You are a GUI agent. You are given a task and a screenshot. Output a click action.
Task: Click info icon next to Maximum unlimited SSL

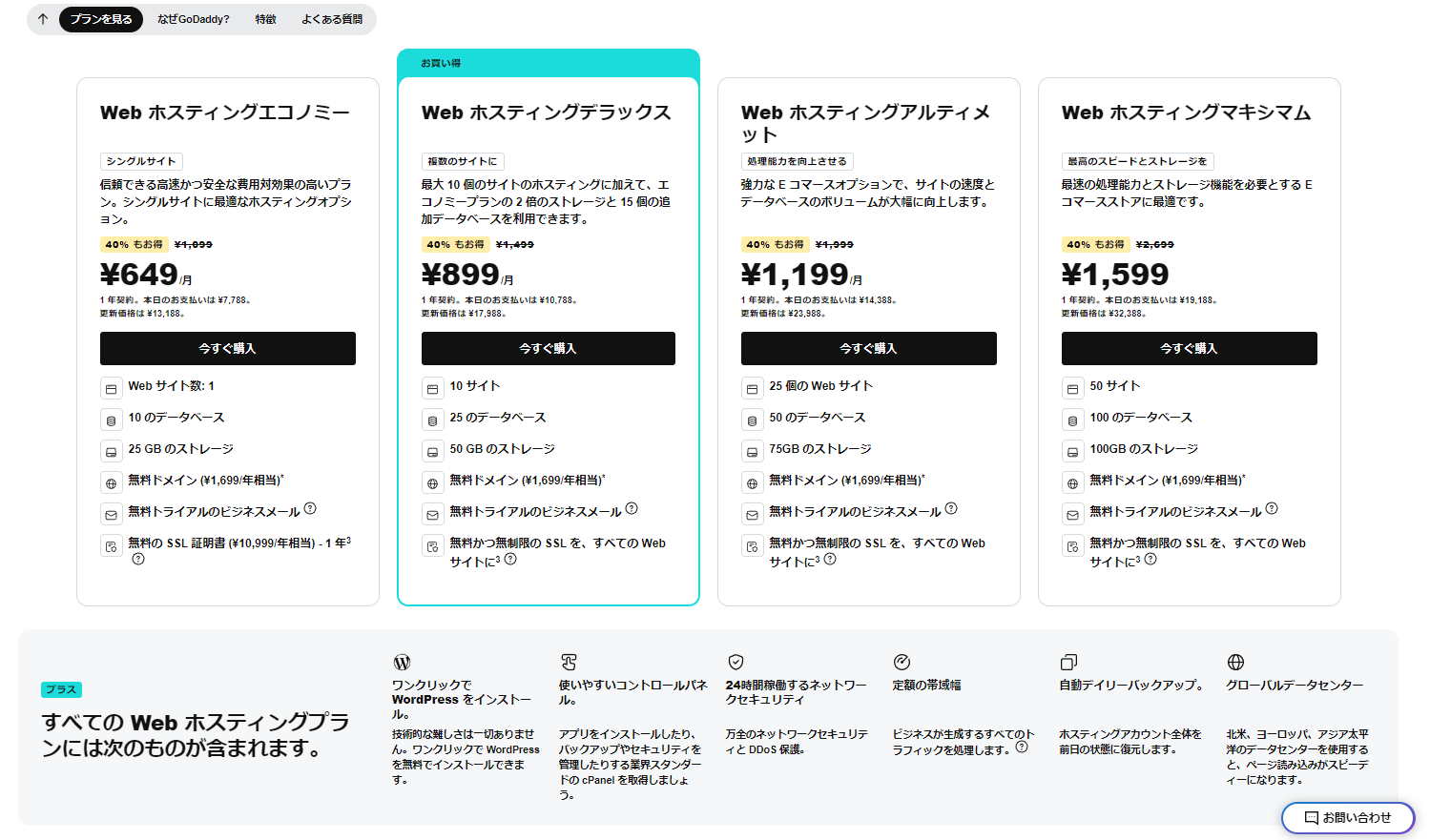point(1150,560)
